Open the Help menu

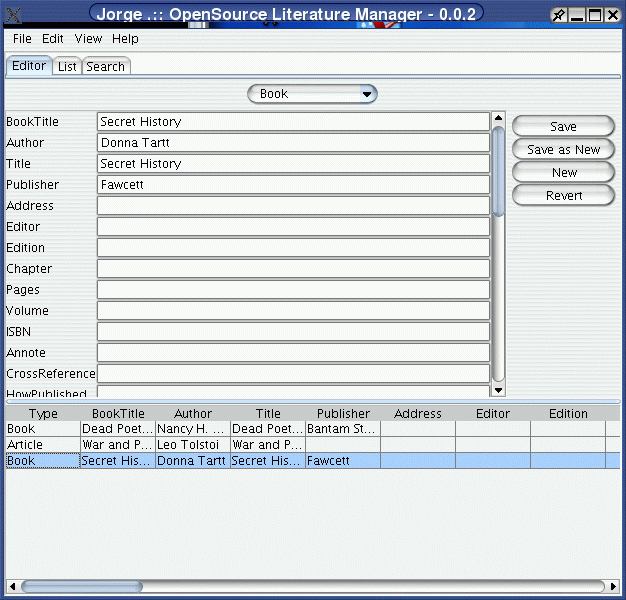pyautogui.click(x=125, y=39)
